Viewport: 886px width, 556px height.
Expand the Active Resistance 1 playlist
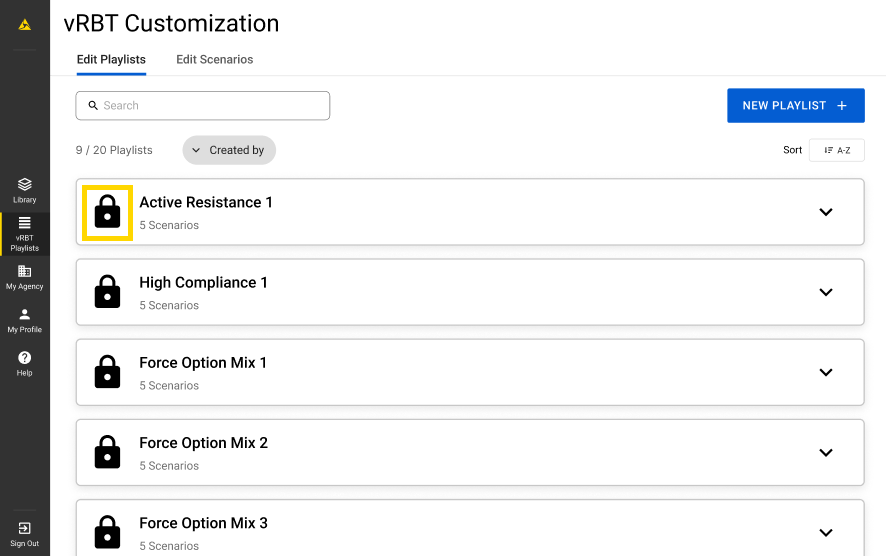826,212
